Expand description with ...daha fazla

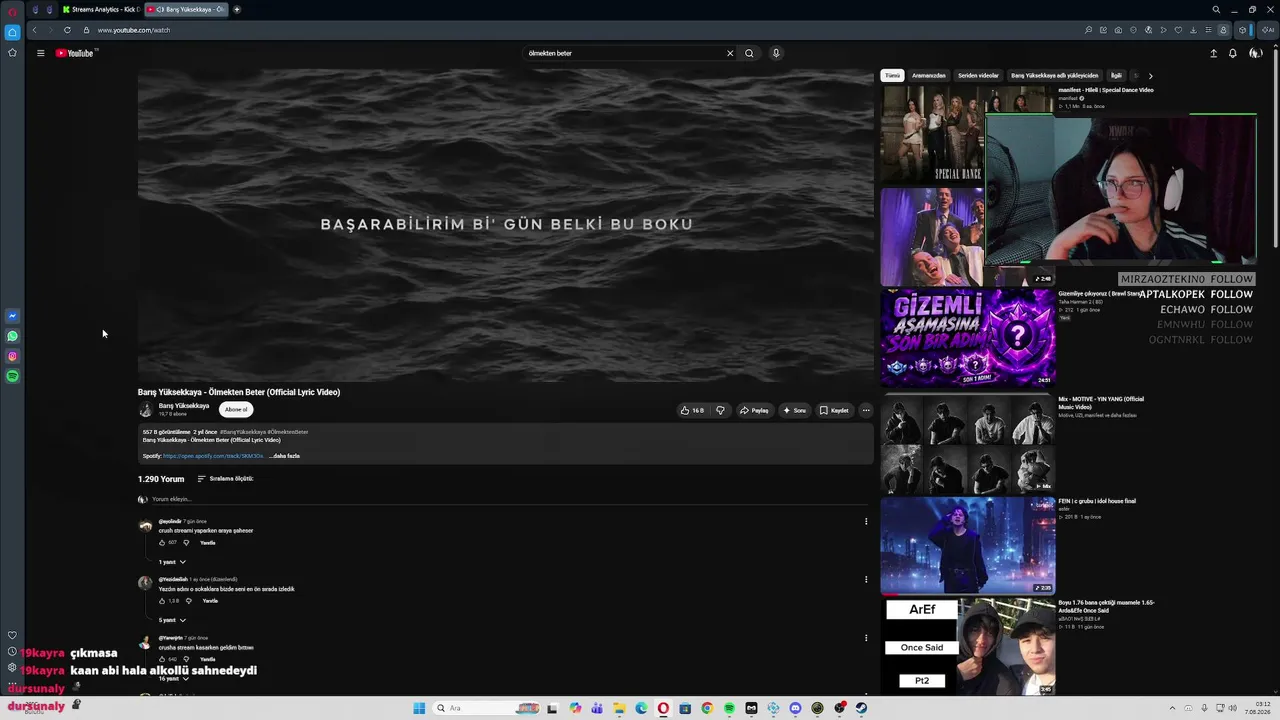(284, 456)
